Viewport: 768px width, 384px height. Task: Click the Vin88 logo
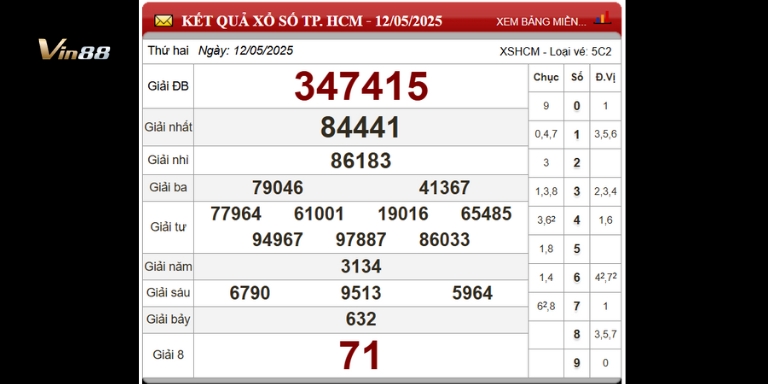point(74,49)
